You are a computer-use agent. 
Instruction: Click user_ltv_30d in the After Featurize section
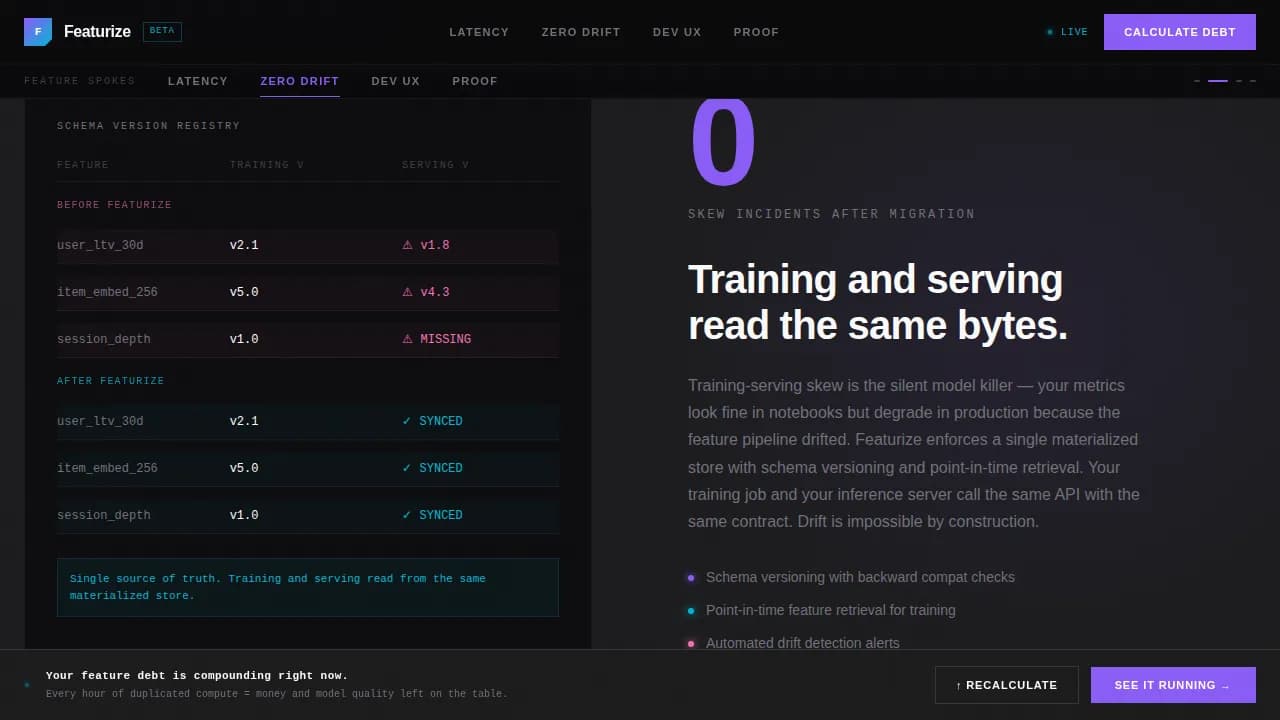100,421
